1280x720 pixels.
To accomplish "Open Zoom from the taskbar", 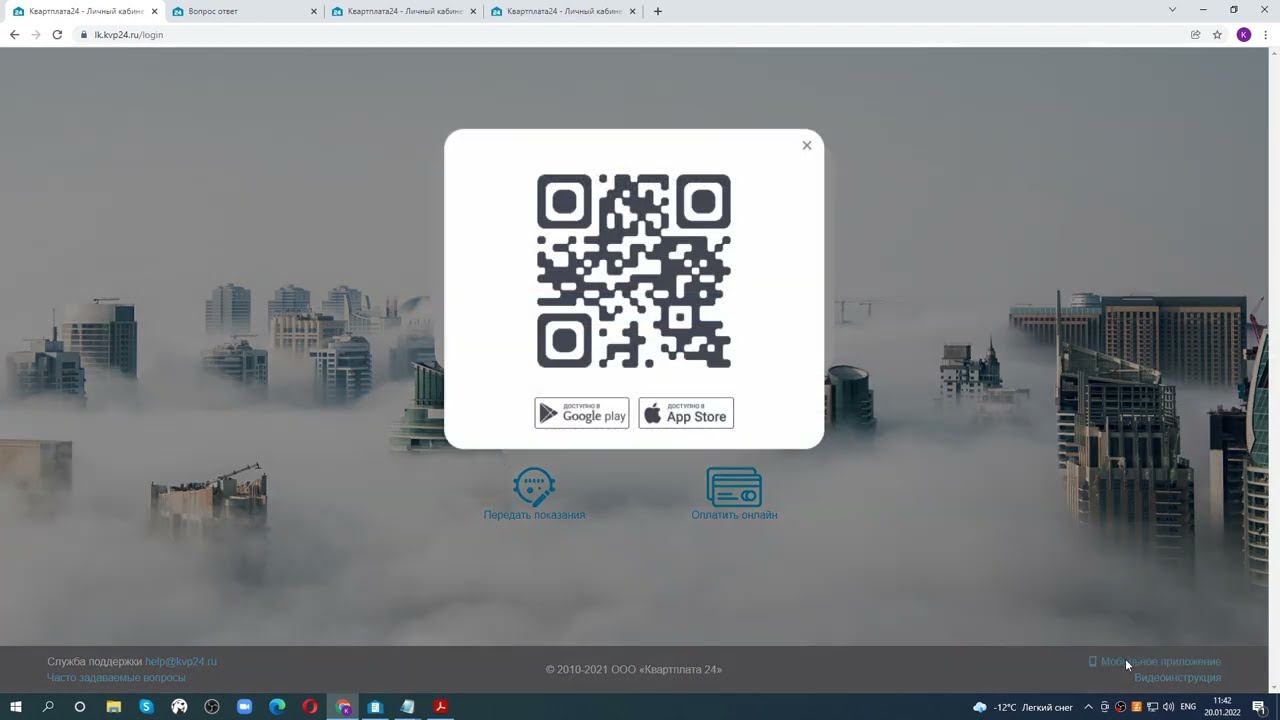I will click(244, 707).
